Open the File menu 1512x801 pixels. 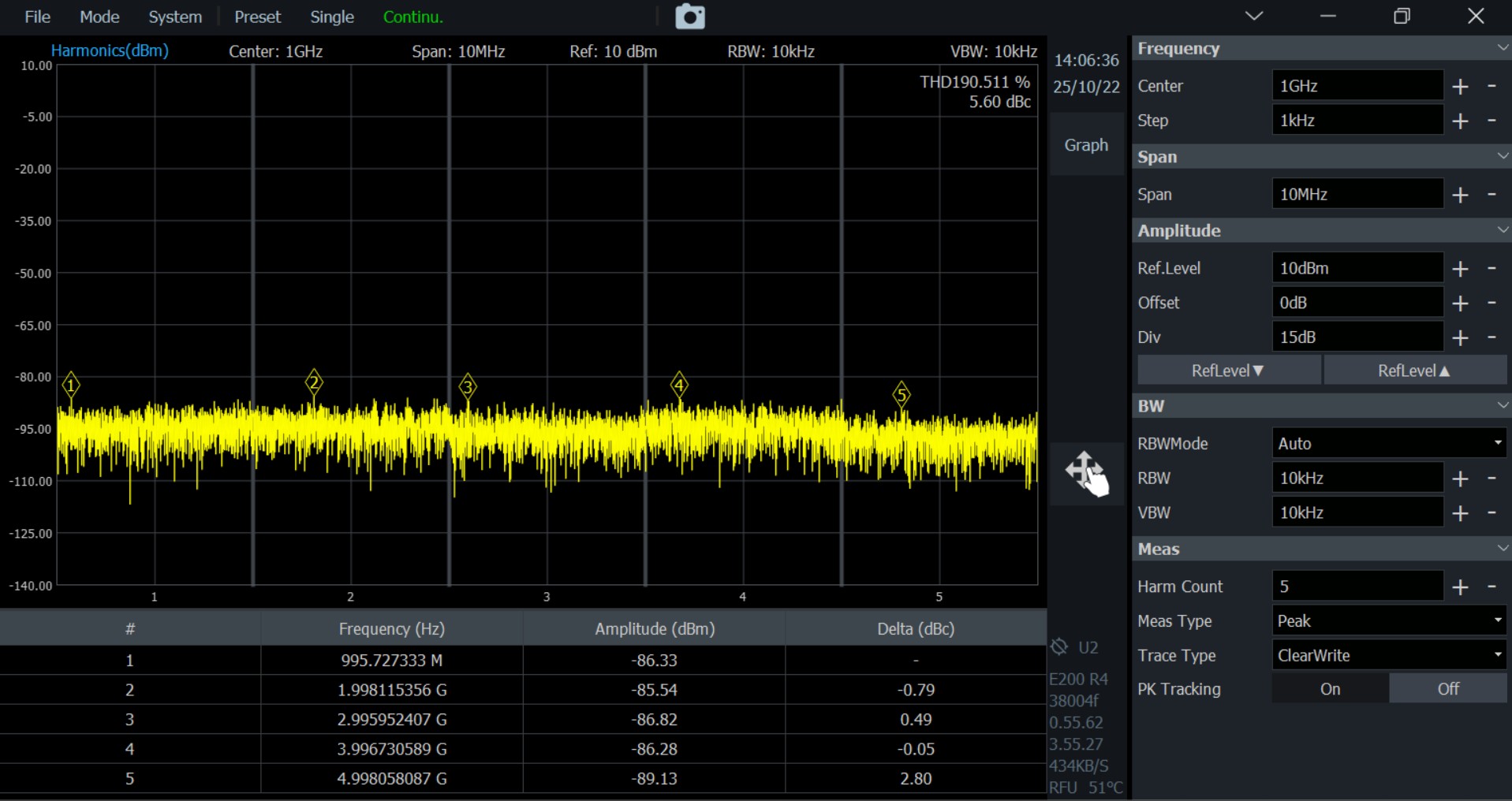click(x=37, y=17)
